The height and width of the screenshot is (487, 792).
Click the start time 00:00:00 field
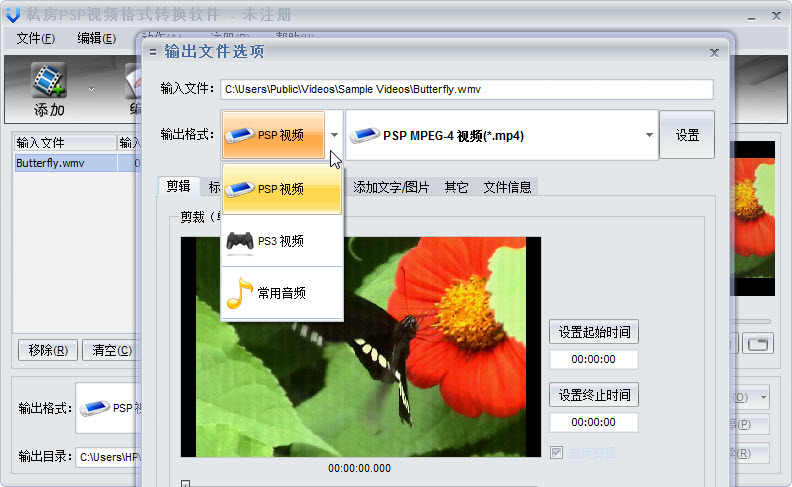click(x=593, y=359)
